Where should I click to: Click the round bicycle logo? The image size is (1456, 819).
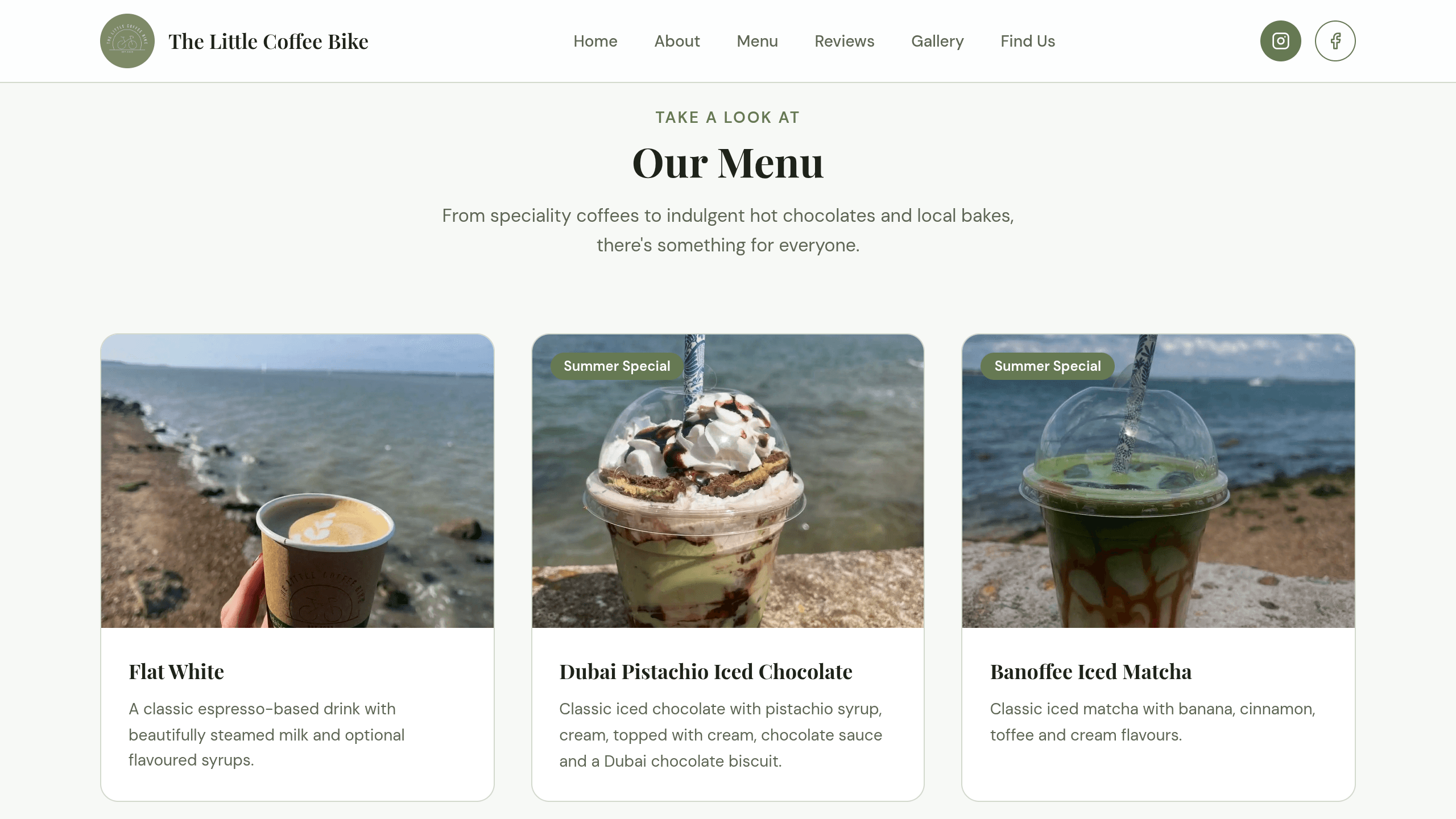coord(127,41)
